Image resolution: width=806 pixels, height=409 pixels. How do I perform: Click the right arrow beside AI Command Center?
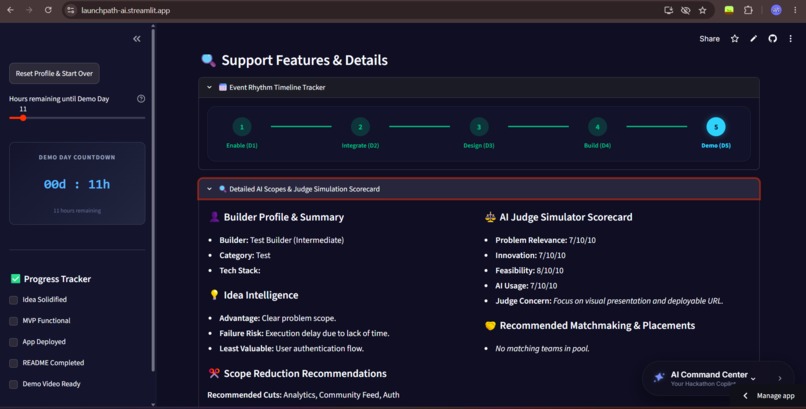780,378
